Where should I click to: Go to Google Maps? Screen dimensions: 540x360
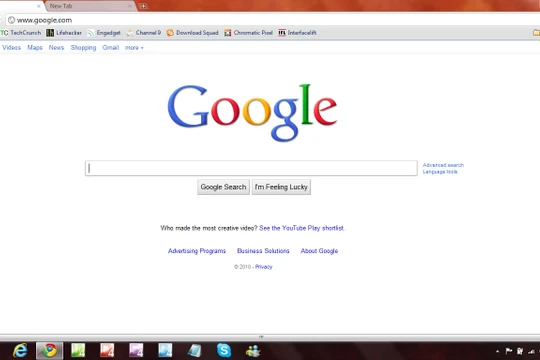pos(35,48)
